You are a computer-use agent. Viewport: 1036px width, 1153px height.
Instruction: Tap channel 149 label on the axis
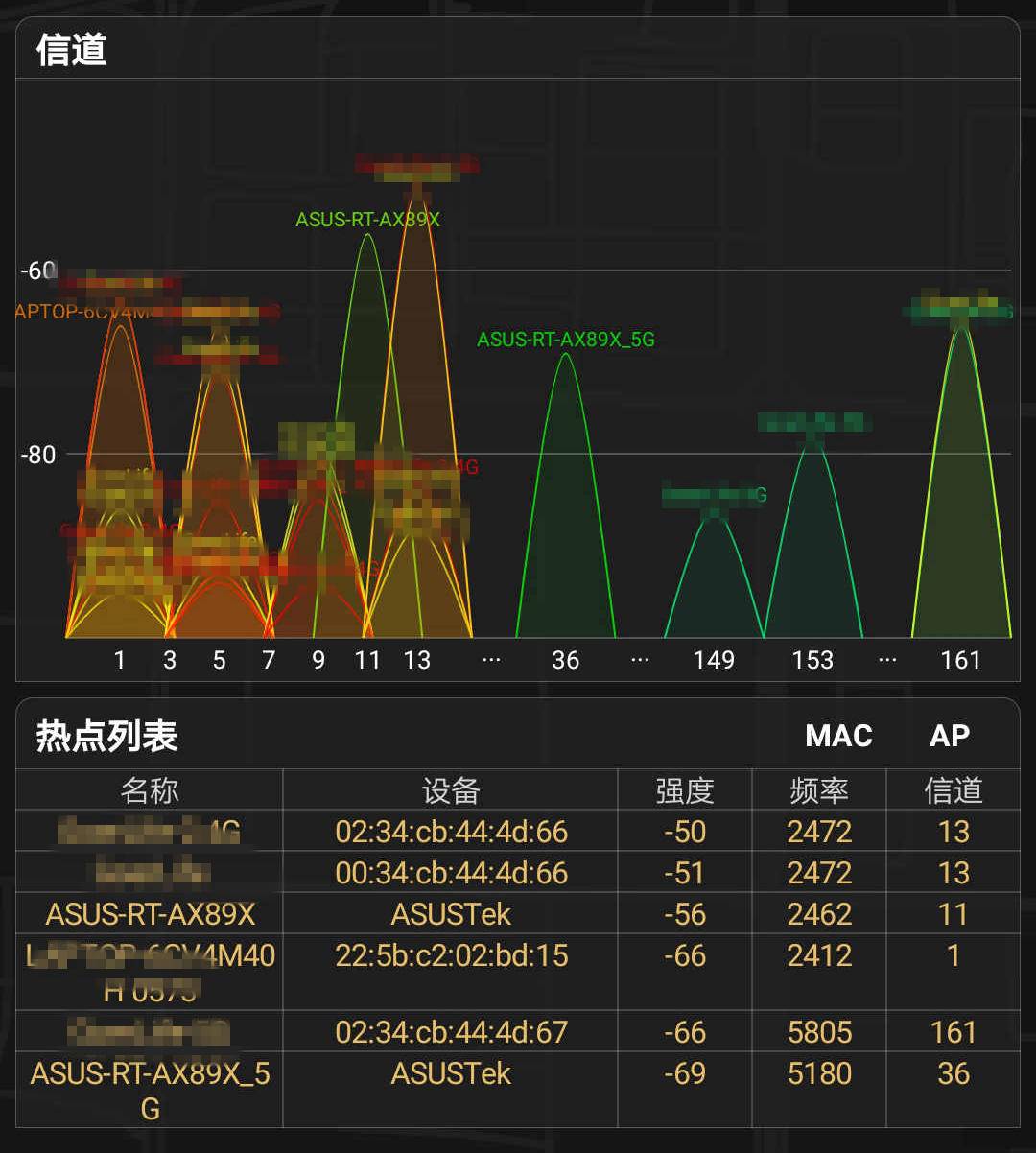[x=714, y=660]
